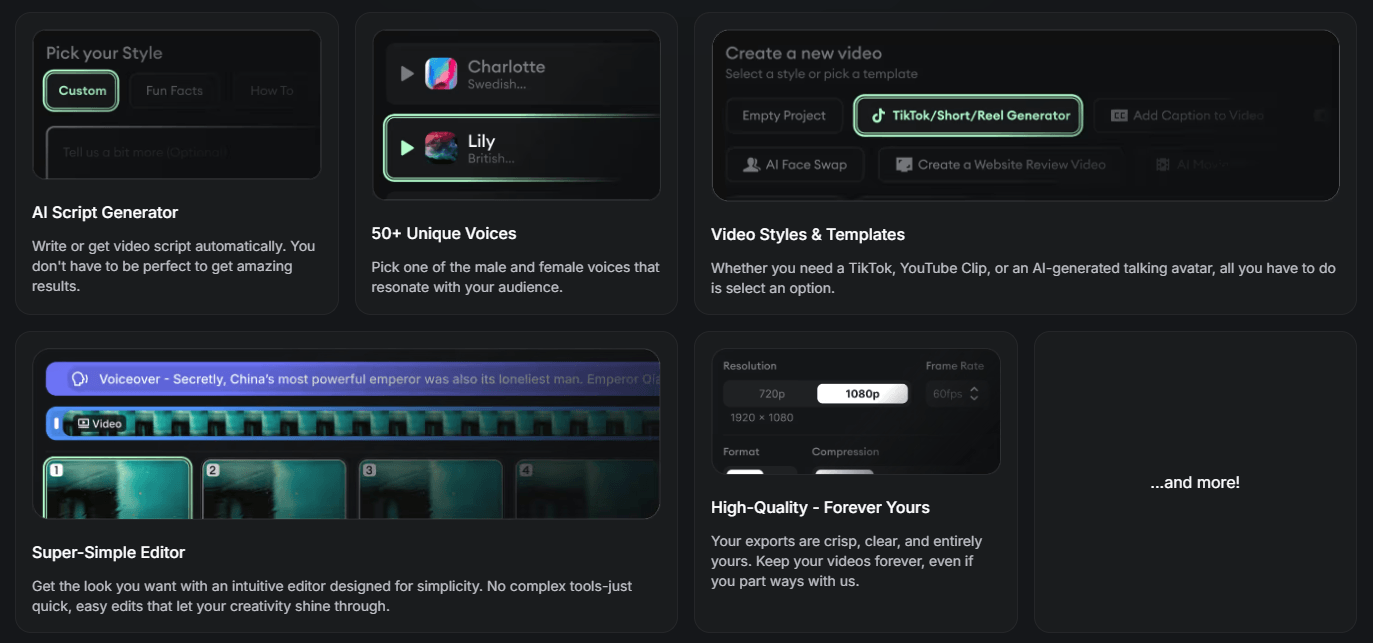Select the Charlotte voice row
This screenshot has width=1373, height=643.
pyautogui.click(x=523, y=74)
